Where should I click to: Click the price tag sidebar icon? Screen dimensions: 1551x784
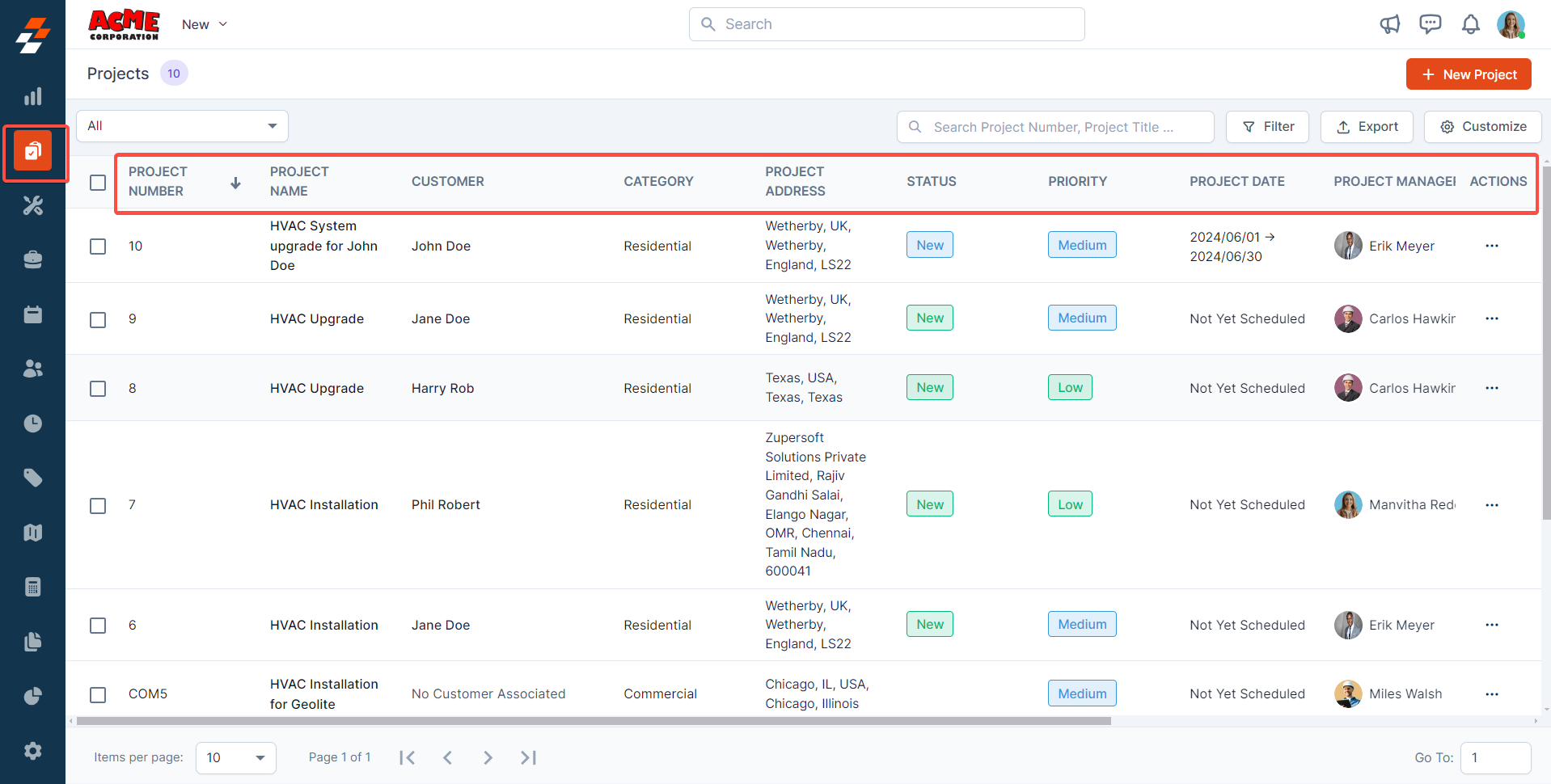coord(32,478)
